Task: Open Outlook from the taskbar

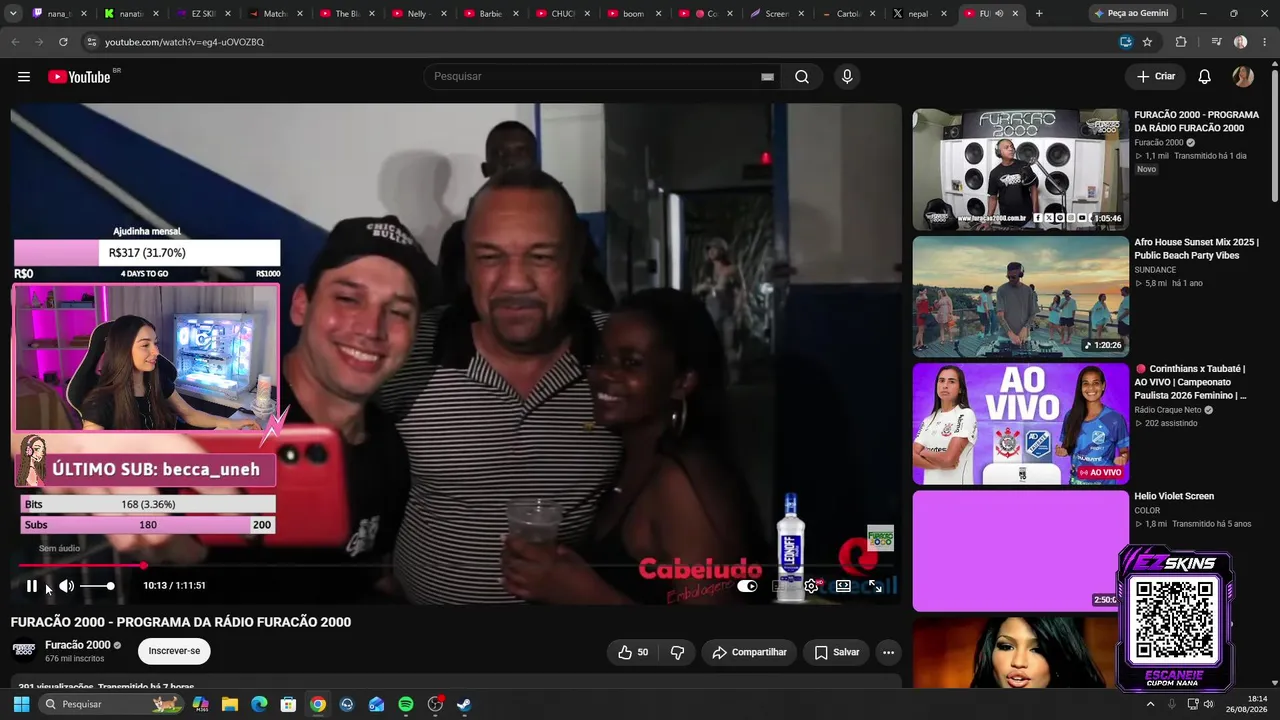Action: (x=376, y=704)
